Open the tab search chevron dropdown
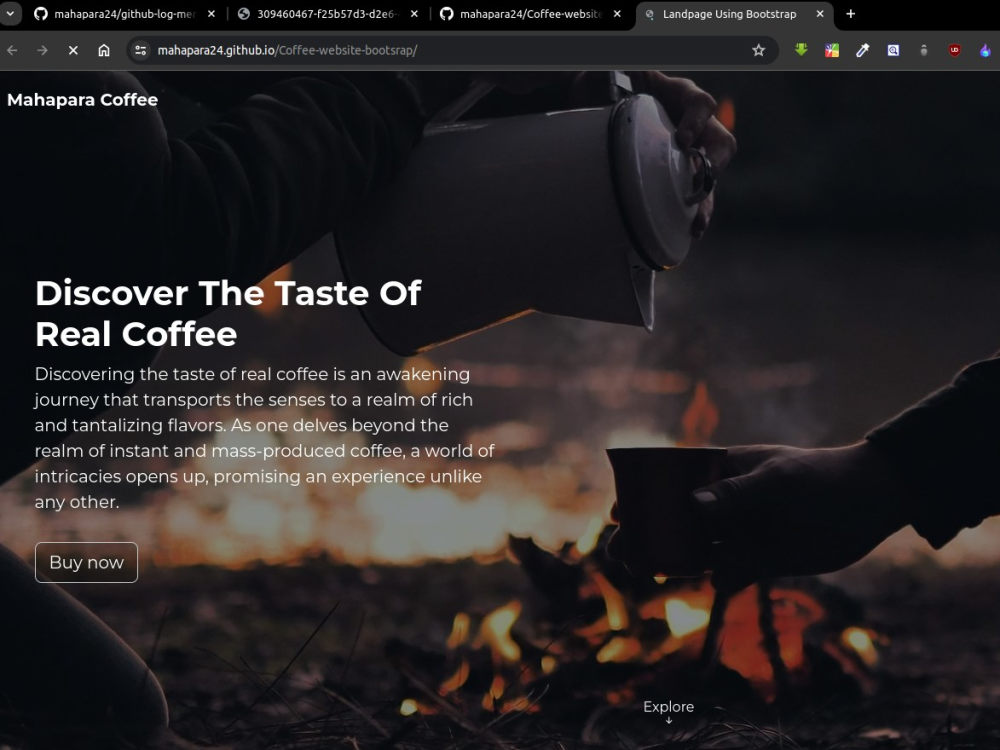Viewport: 1000px width, 750px height. pyautogui.click(x=10, y=14)
